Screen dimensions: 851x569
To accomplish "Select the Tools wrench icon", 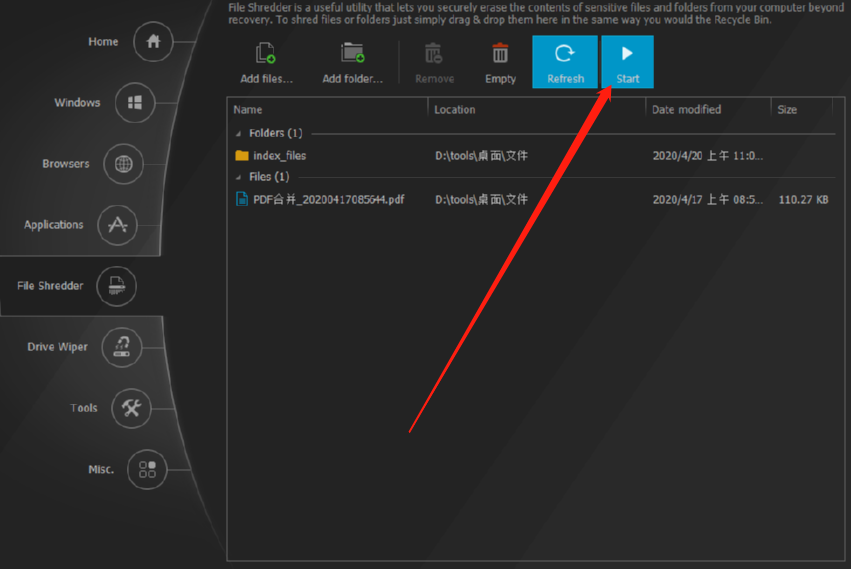I will pyautogui.click(x=131, y=408).
